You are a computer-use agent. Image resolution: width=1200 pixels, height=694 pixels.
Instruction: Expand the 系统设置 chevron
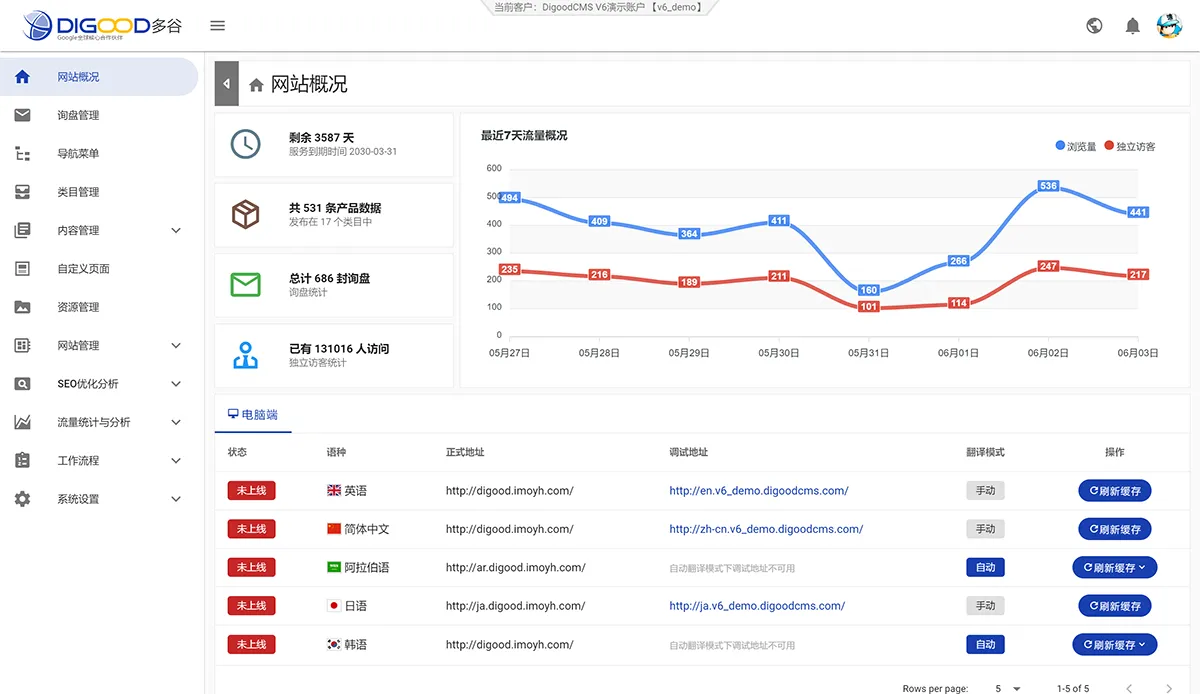(x=176, y=499)
